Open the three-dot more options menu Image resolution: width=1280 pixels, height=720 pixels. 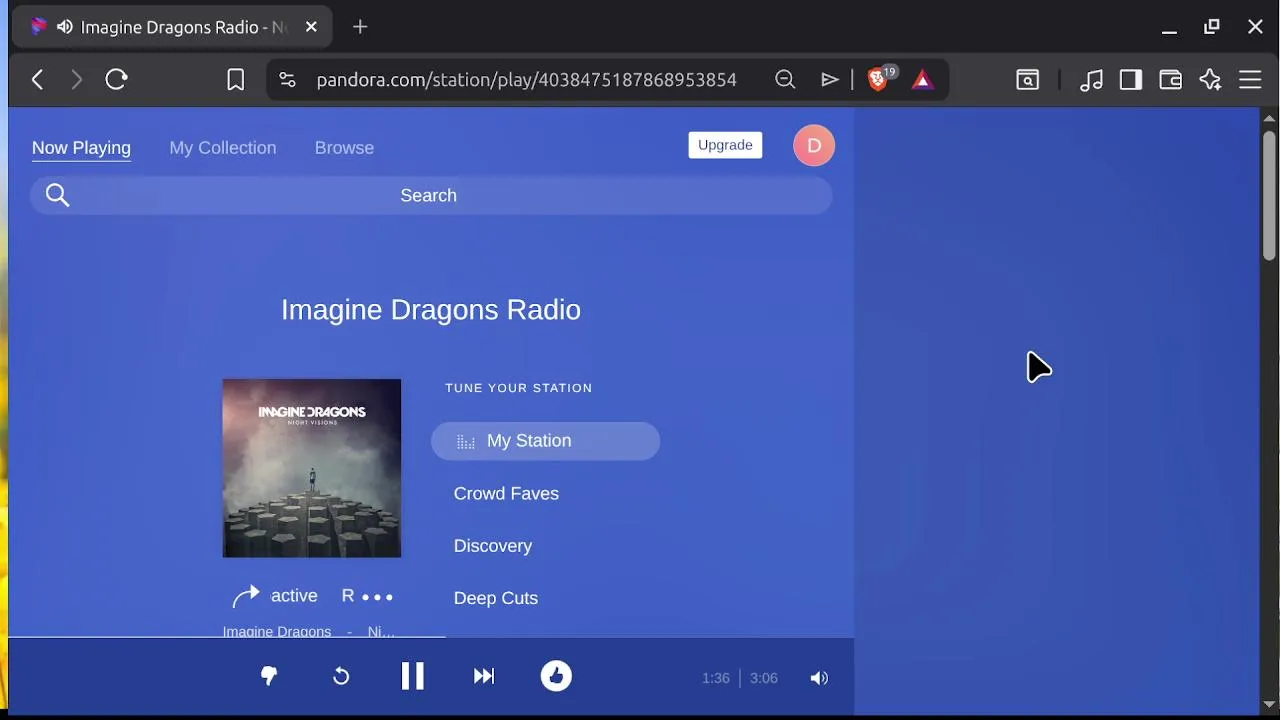click(x=377, y=597)
